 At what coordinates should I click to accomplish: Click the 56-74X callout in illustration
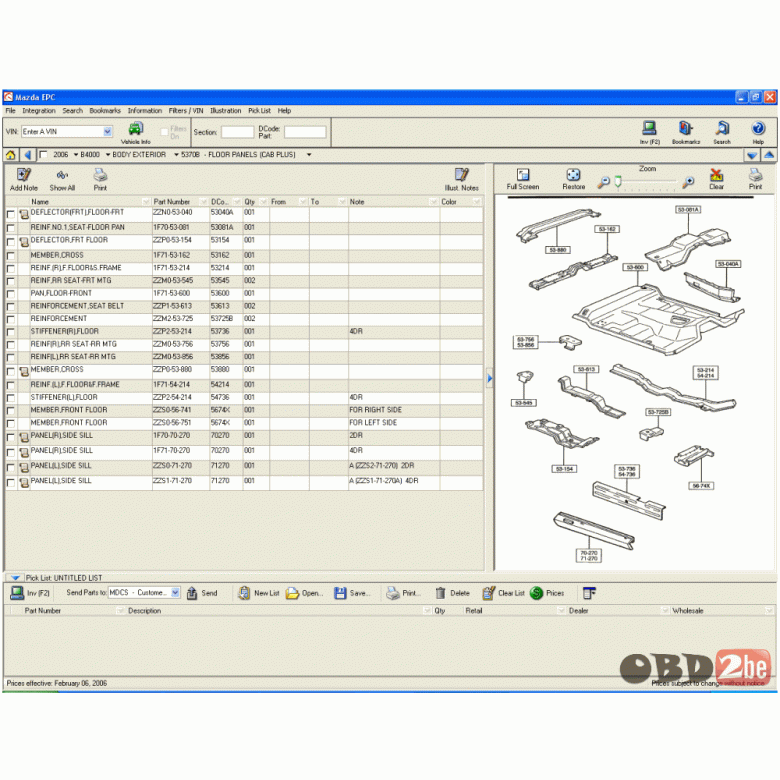coord(701,486)
